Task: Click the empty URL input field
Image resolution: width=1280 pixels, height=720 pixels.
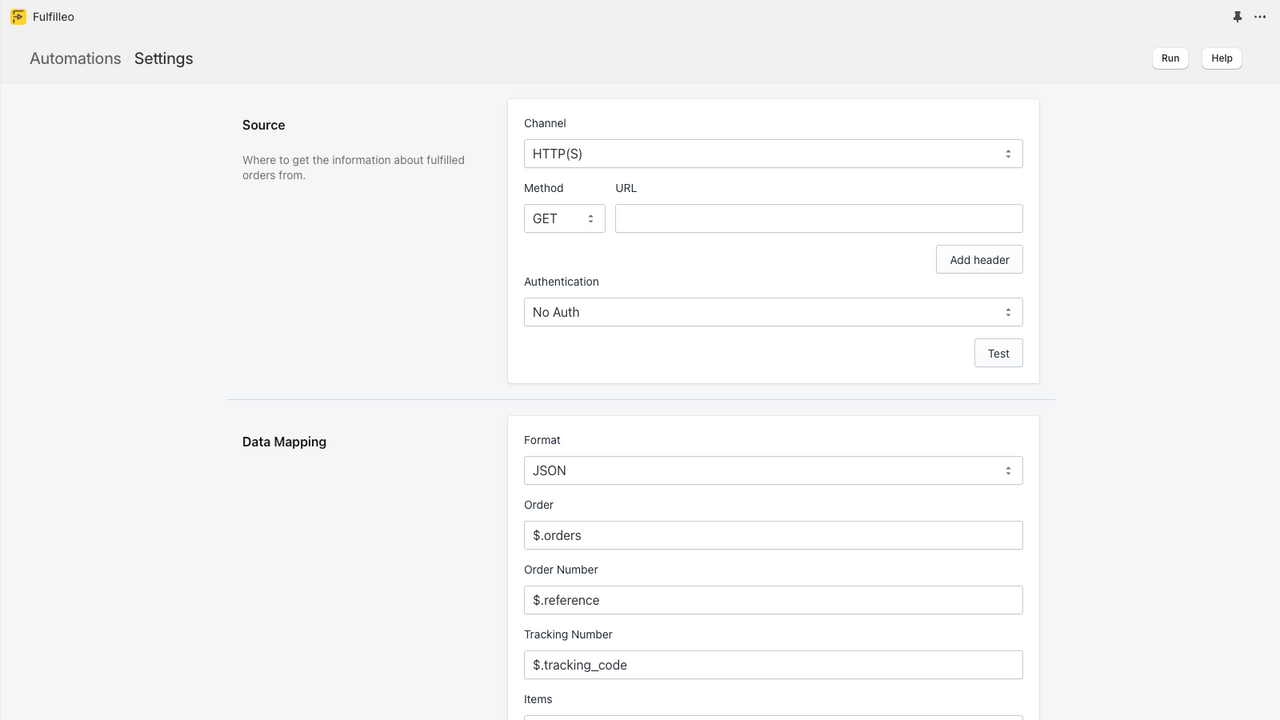Action: point(818,218)
